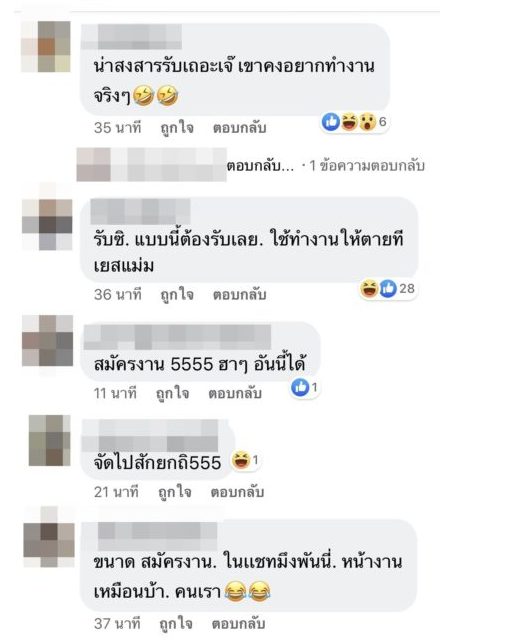
Task: Like (ถูกใจ) the 11 นาที comment
Action: click(173, 393)
